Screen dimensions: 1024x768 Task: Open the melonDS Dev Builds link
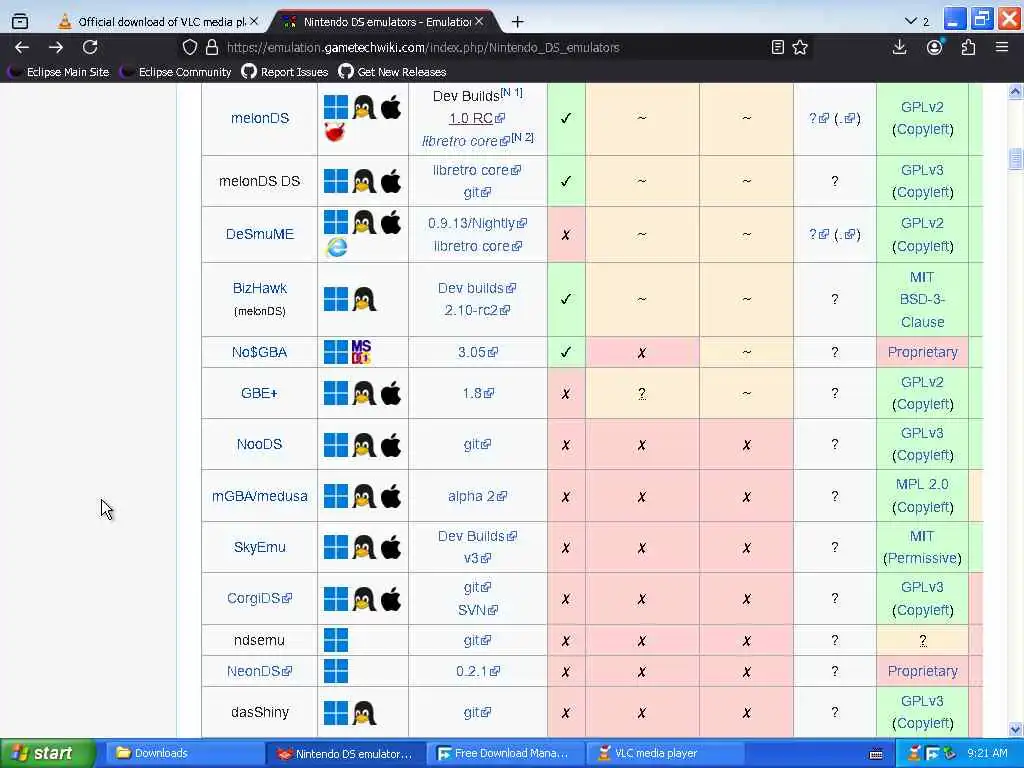tap(466, 96)
